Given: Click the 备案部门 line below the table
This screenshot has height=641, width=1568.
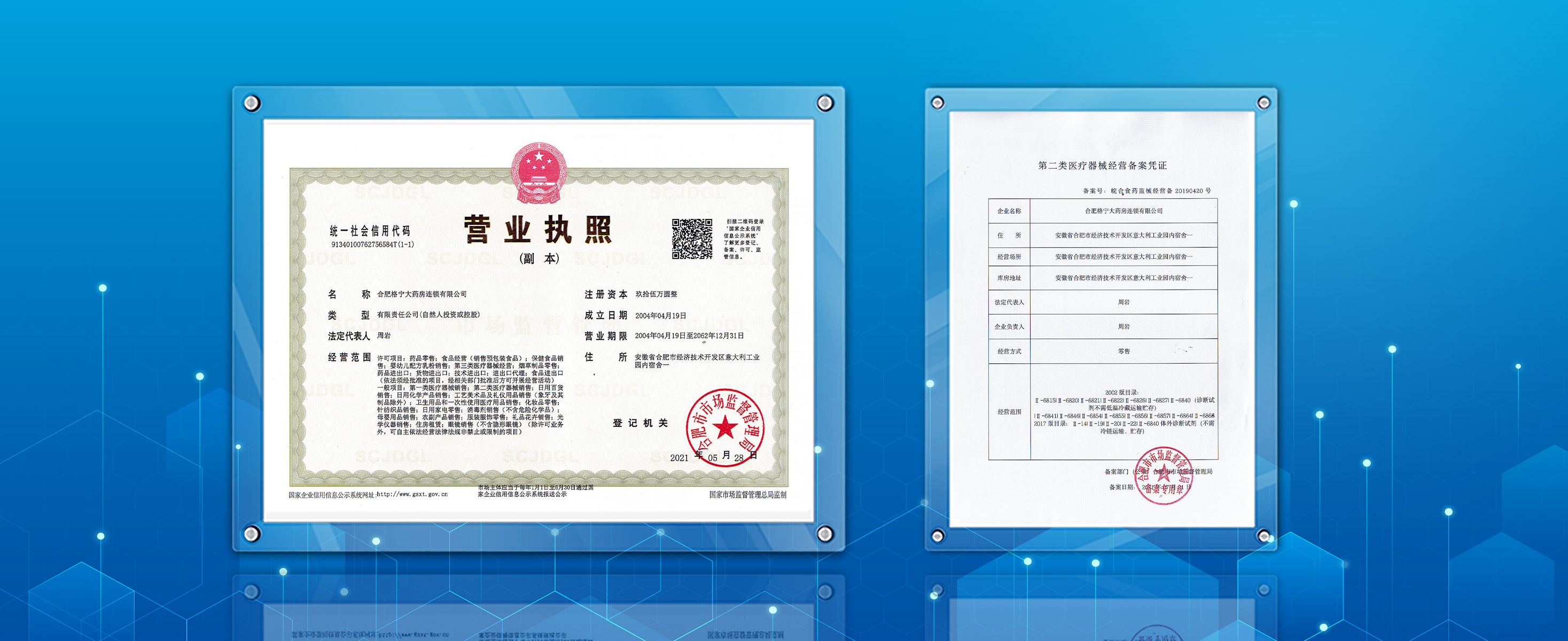Looking at the screenshot, I should coord(1158,472).
